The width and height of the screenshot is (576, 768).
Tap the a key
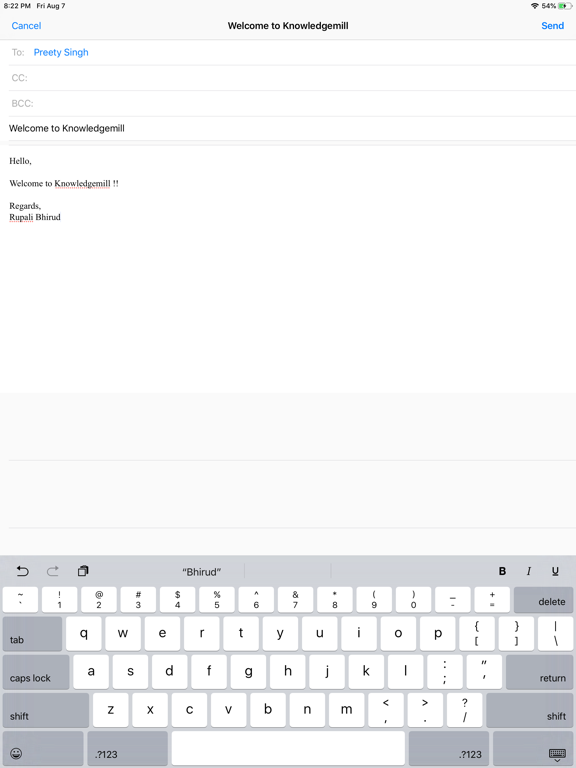click(x=91, y=672)
